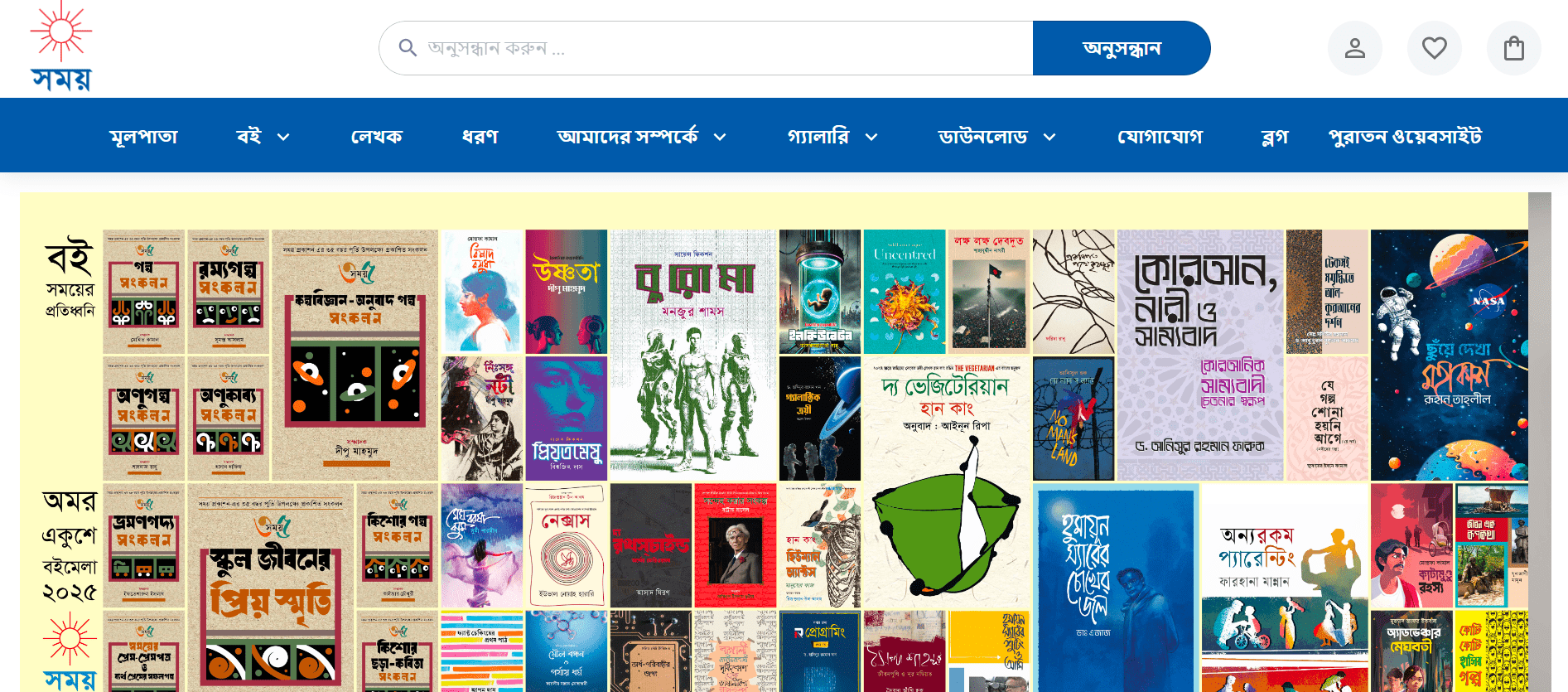Go to the মূলপাতা menu item
Image resolution: width=1568 pixels, height=692 pixels.
coord(144,137)
